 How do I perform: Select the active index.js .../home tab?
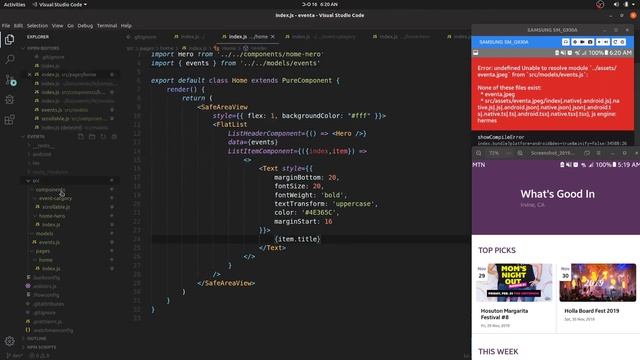point(247,37)
